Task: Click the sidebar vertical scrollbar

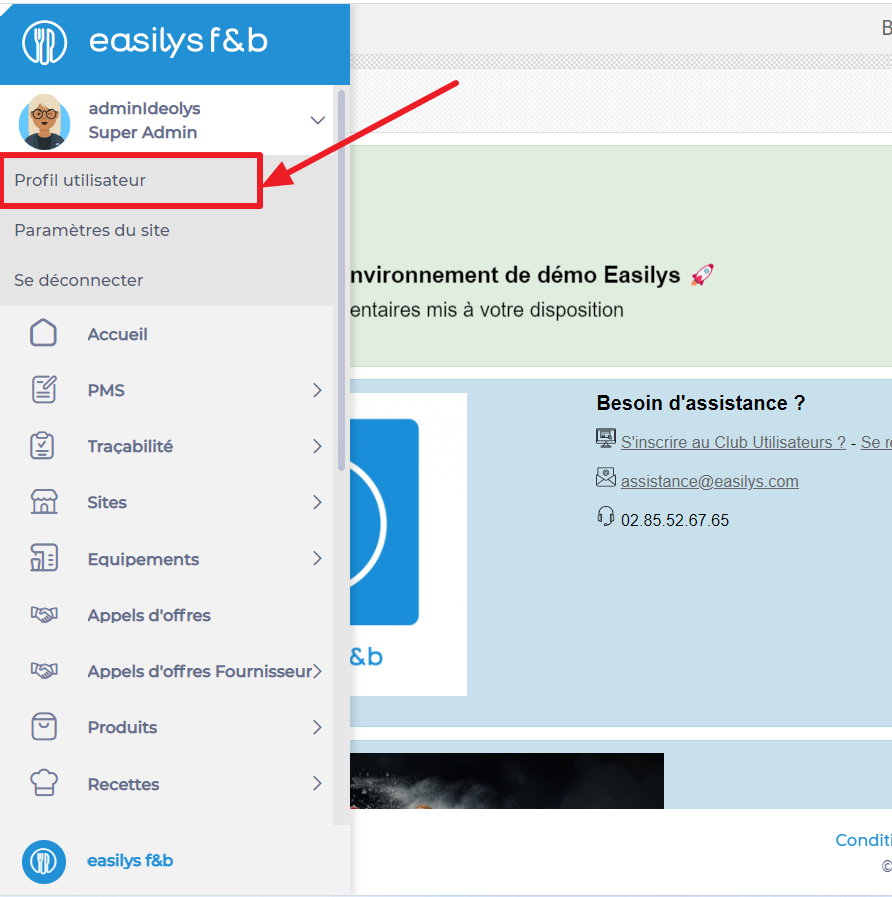Action: pos(342,280)
